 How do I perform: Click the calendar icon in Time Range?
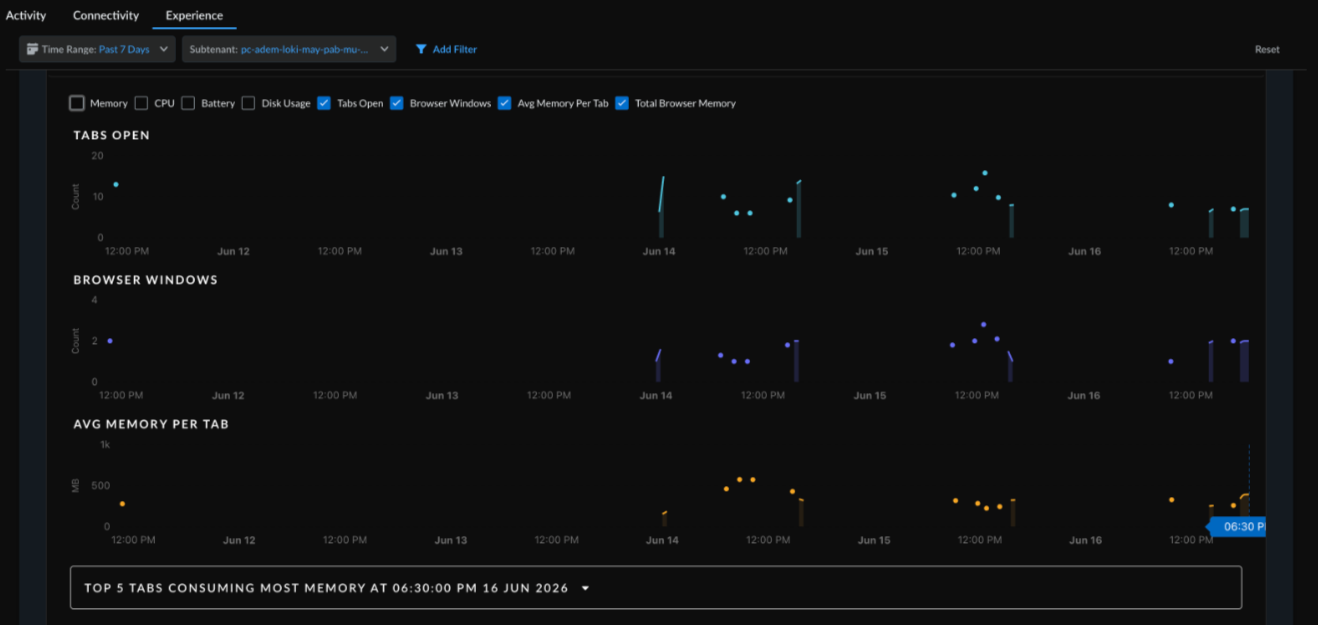pos(32,49)
